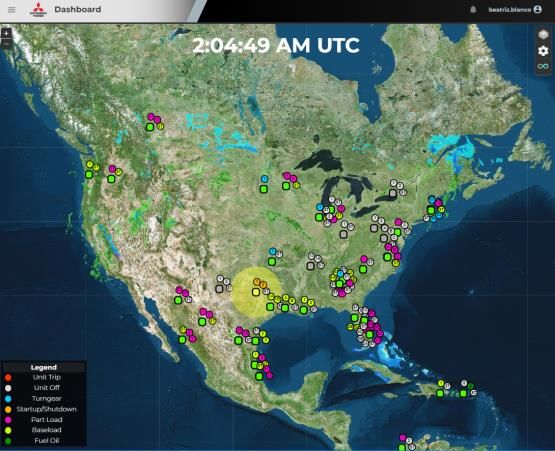Open the map layers selector

pos(543,34)
